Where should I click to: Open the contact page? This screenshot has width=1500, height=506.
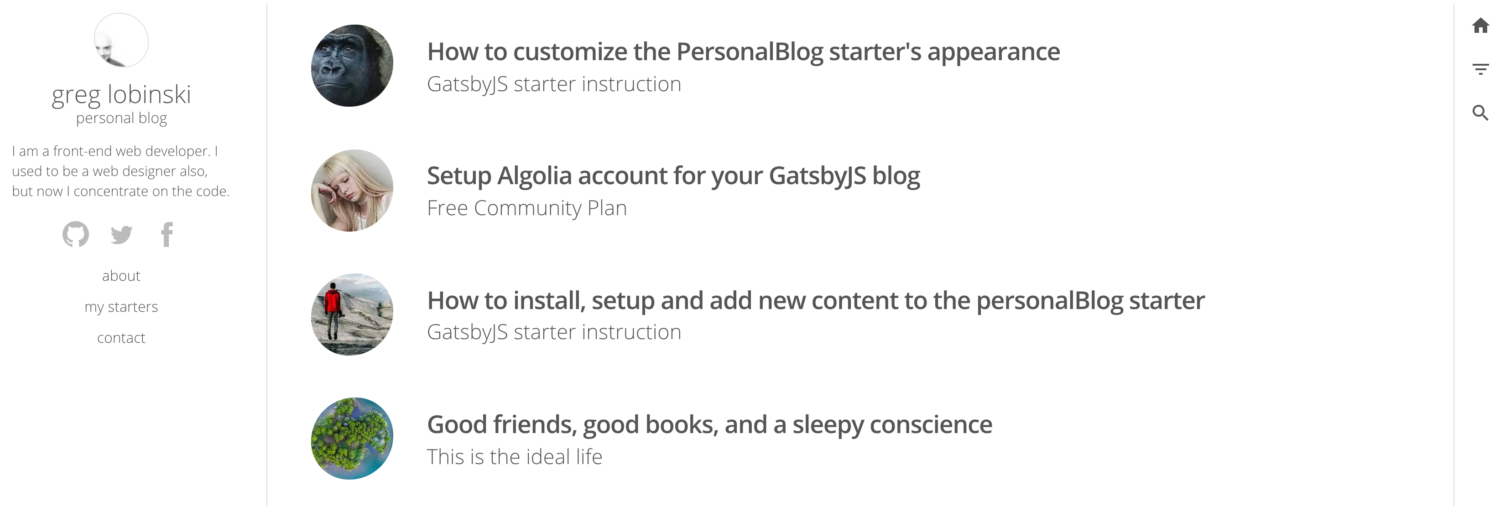click(x=121, y=338)
